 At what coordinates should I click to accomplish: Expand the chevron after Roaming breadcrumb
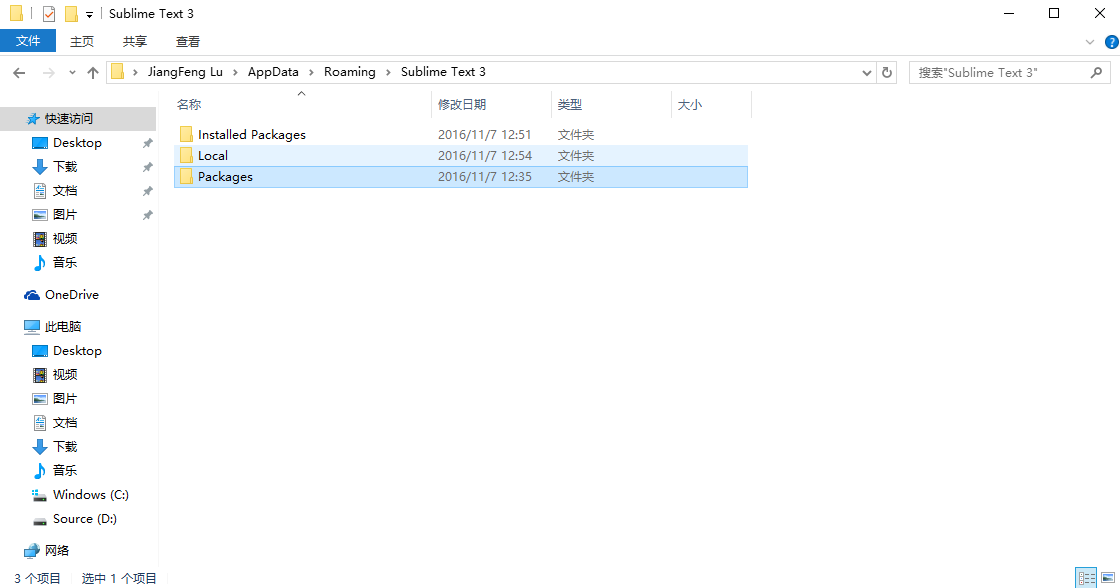(388, 72)
